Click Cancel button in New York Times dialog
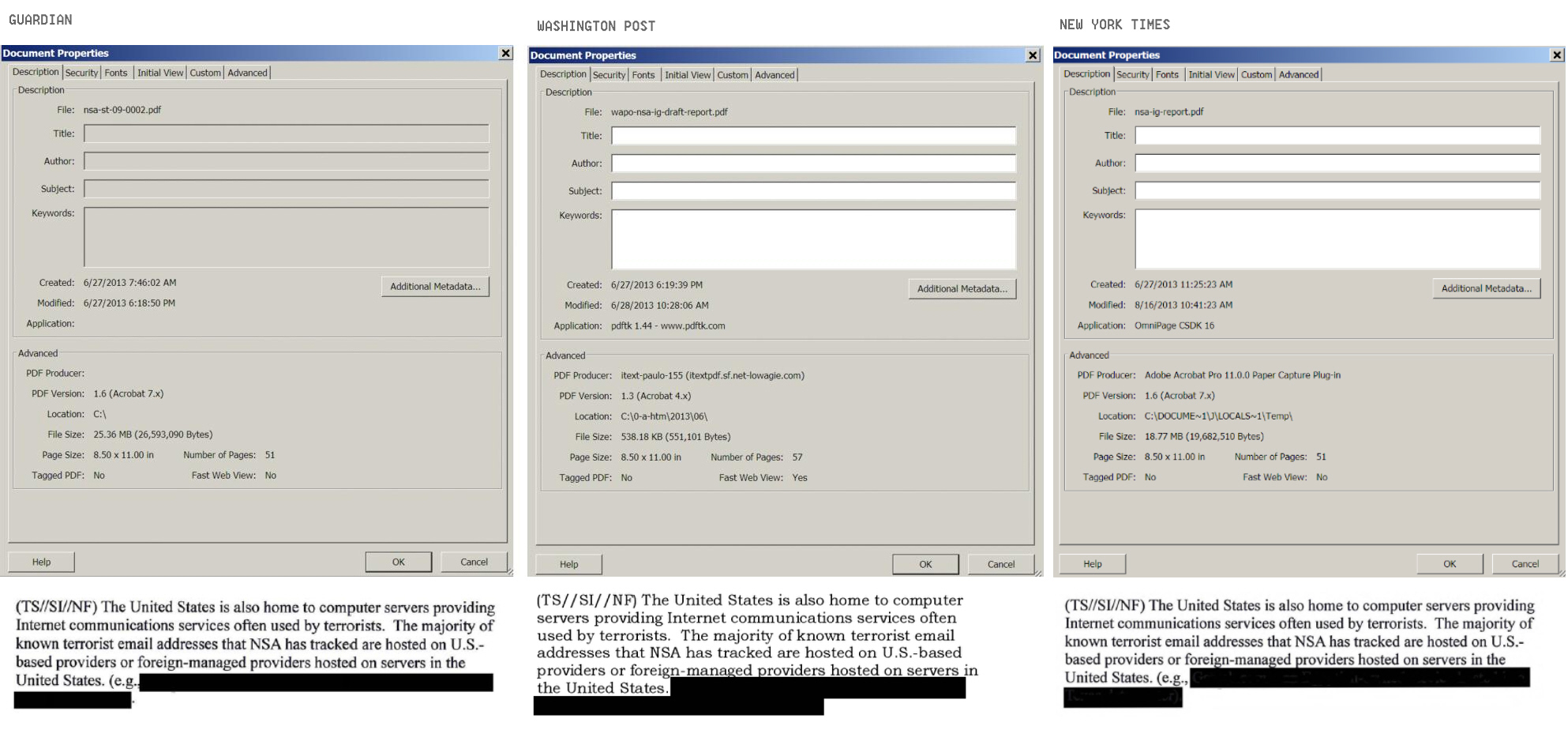The height and width of the screenshot is (741, 1568). (x=1525, y=563)
